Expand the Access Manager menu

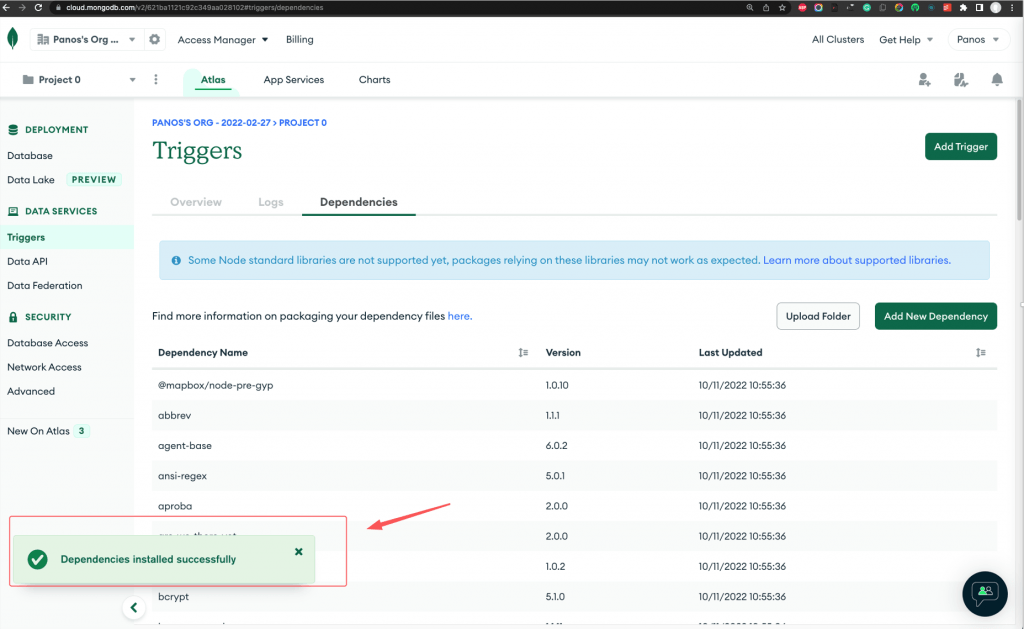coord(223,40)
